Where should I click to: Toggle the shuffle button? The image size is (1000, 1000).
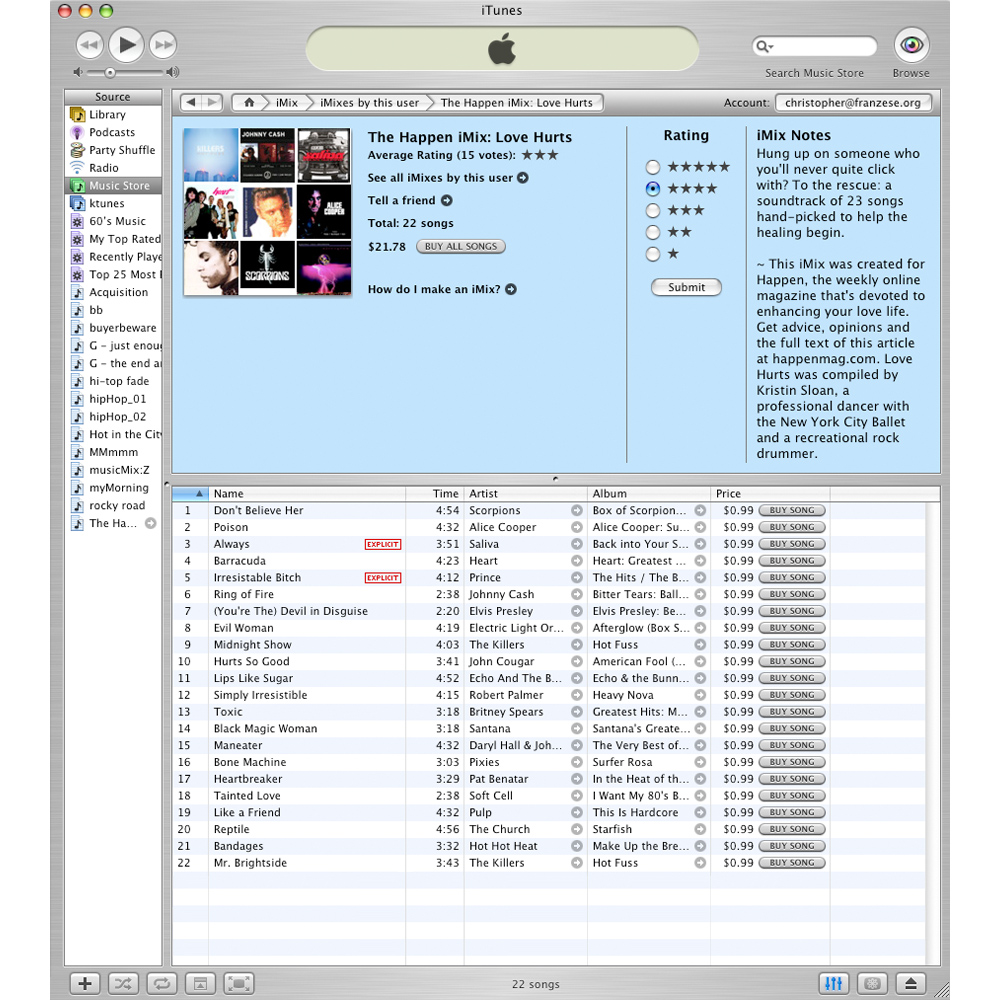click(123, 983)
